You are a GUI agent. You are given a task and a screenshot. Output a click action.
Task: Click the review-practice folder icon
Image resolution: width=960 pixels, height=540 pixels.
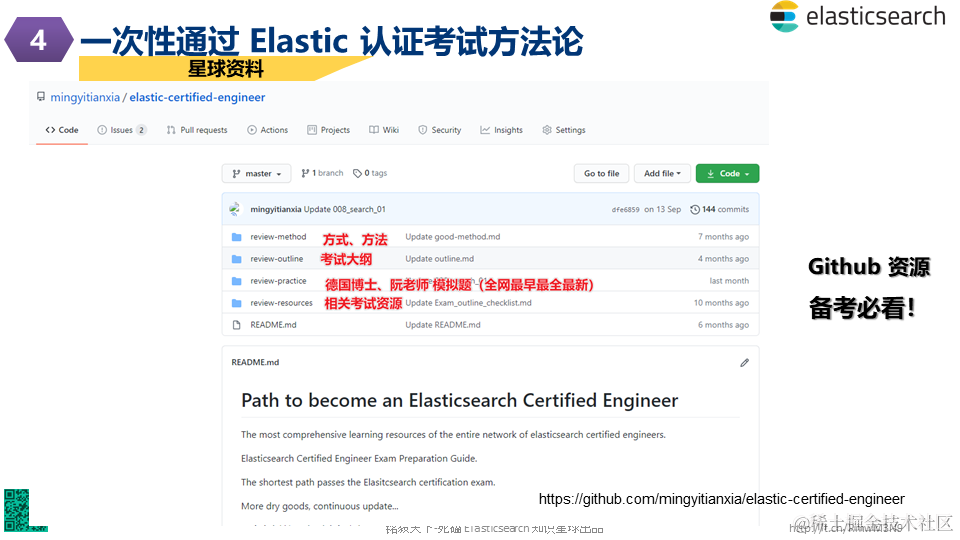pyautogui.click(x=236, y=281)
